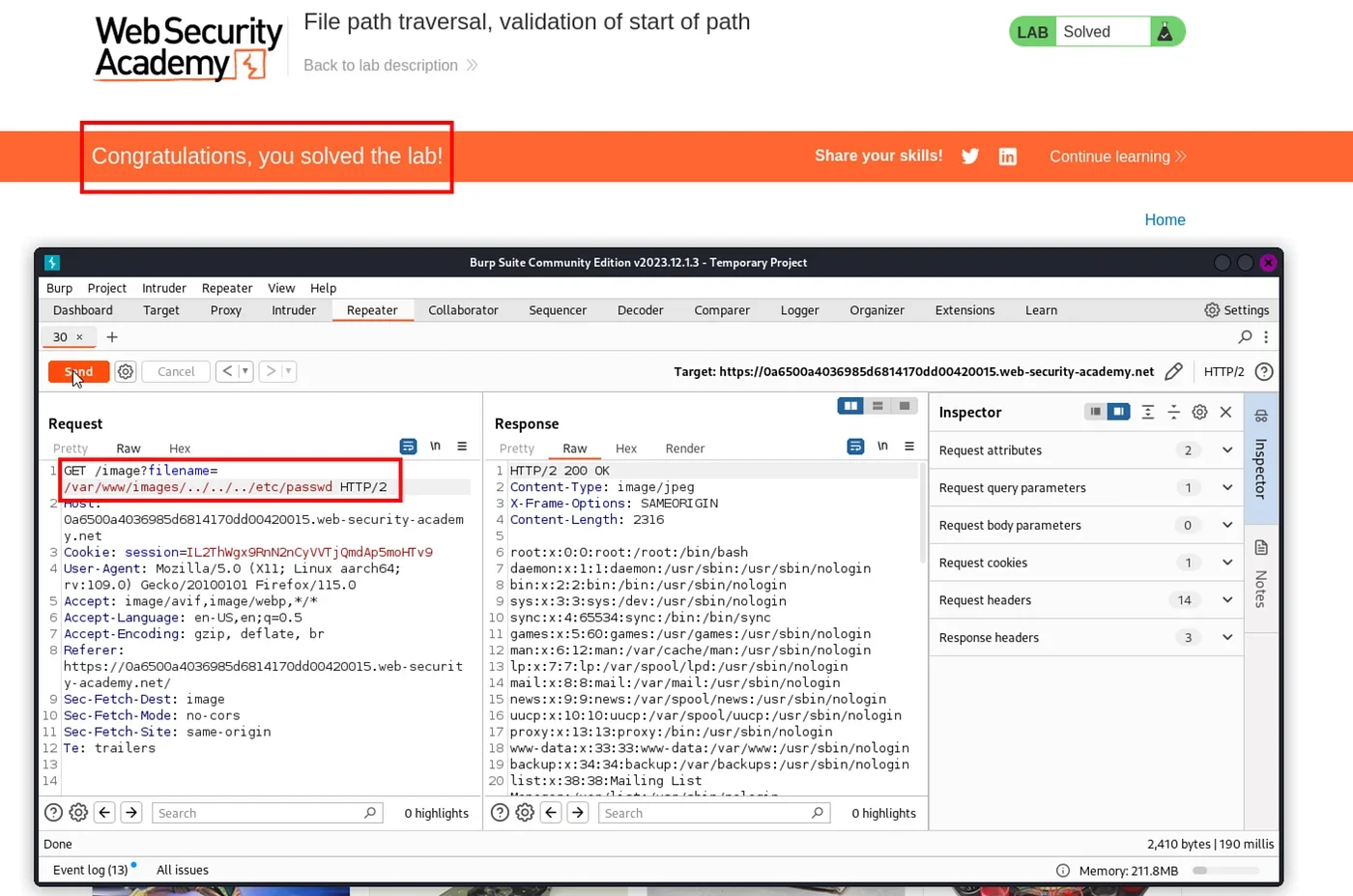
Task: Open Response Render tab
Action: pos(685,448)
